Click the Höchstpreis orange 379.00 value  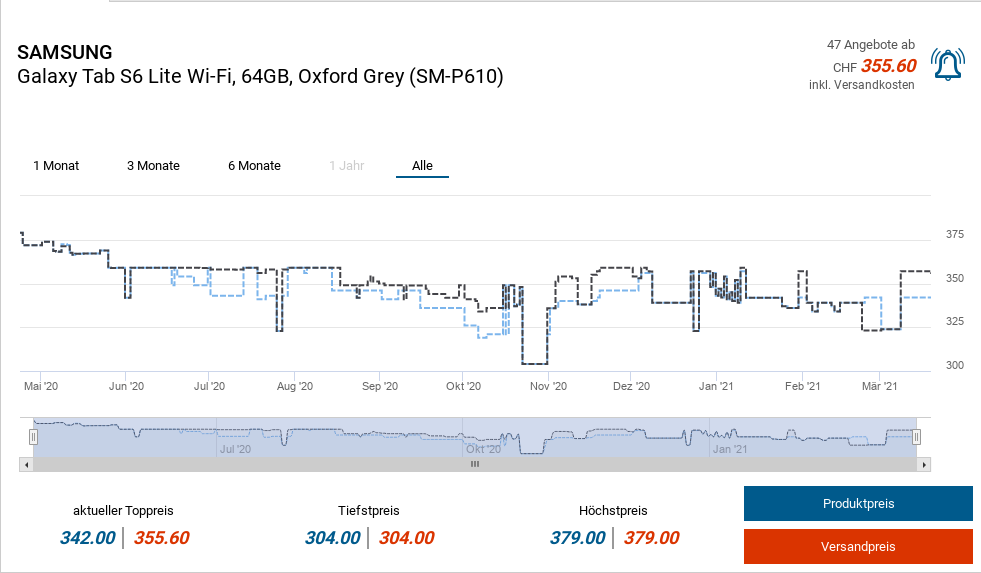[x=651, y=538]
